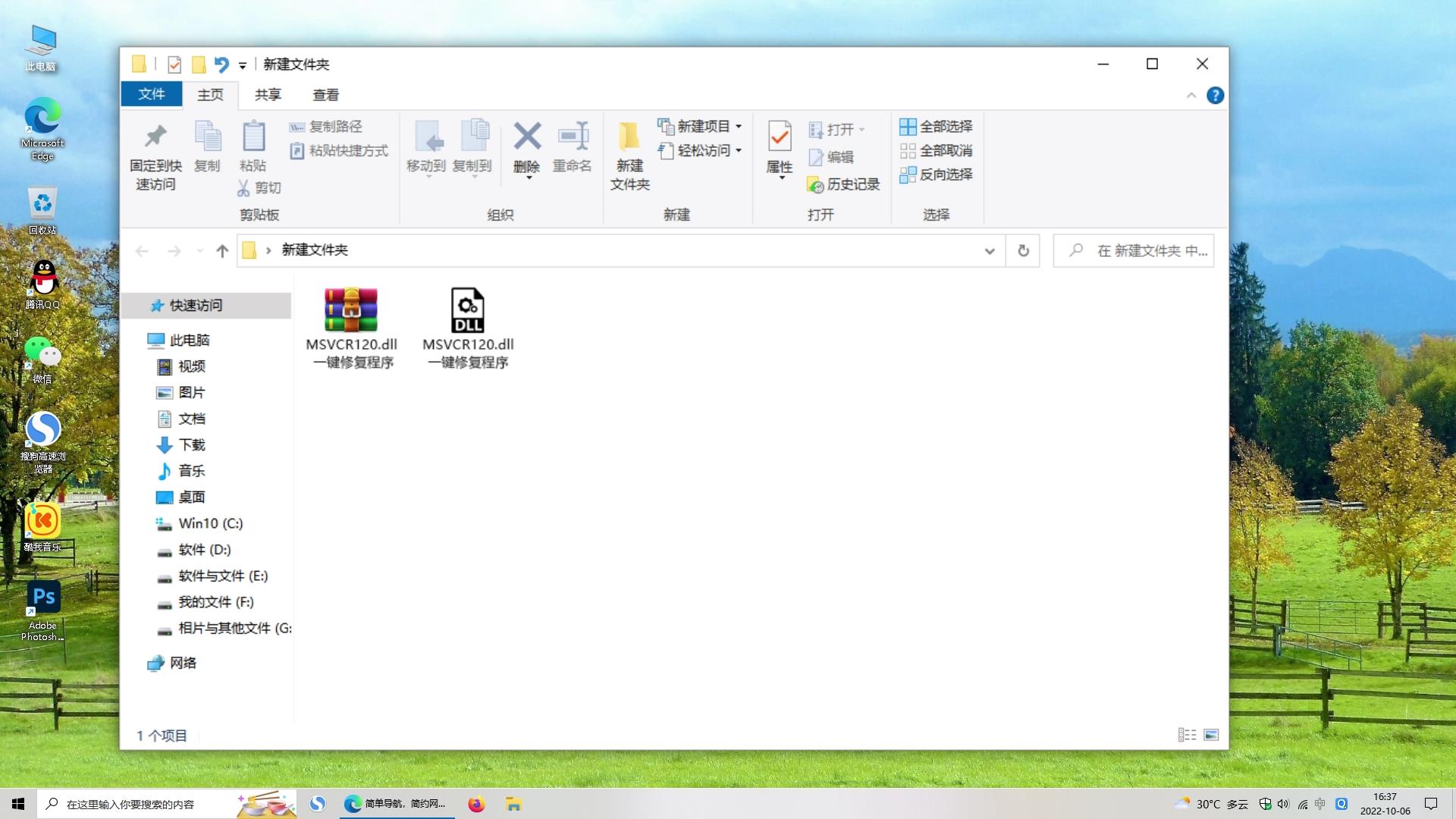Click Select All (全部选择)
1456x819 pixels.
(x=936, y=127)
